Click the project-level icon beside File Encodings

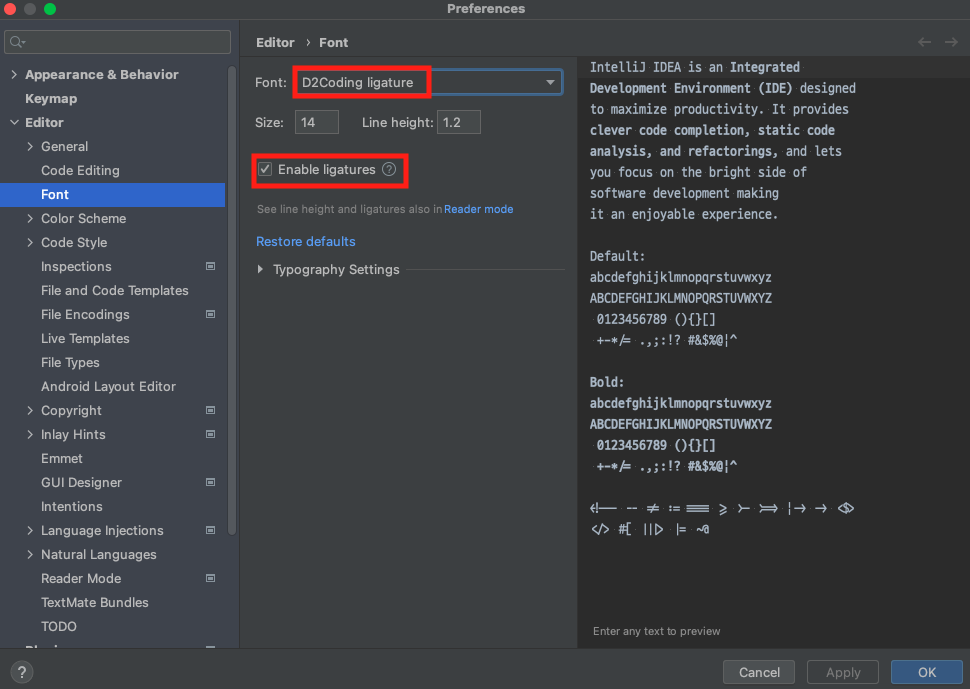point(210,314)
